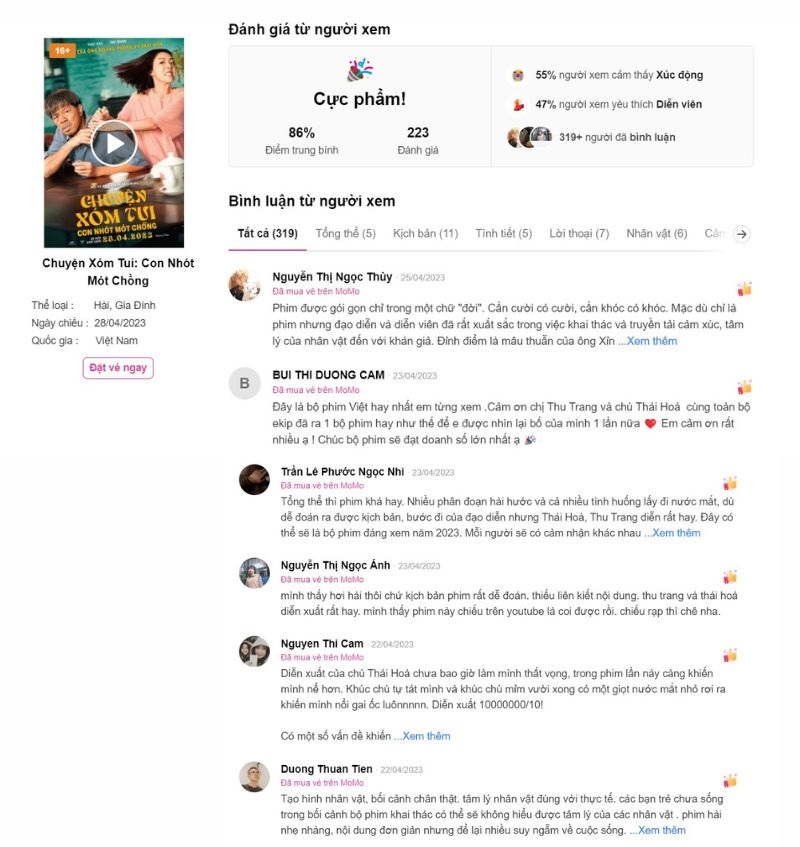Click rating badge icon on Duong Thuan Tien review
Image resolution: width=800 pixels, height=847 pixels.
[x=730, y=780]
